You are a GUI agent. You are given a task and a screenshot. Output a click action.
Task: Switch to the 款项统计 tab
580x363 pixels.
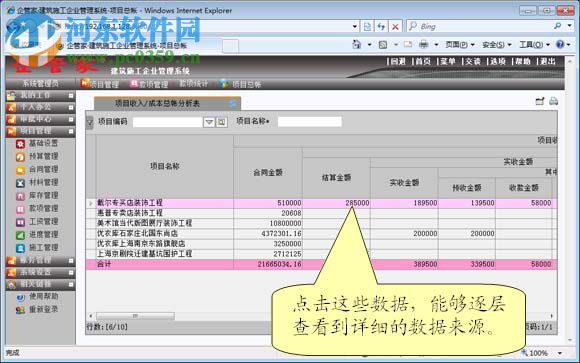[x=193, y=84]
